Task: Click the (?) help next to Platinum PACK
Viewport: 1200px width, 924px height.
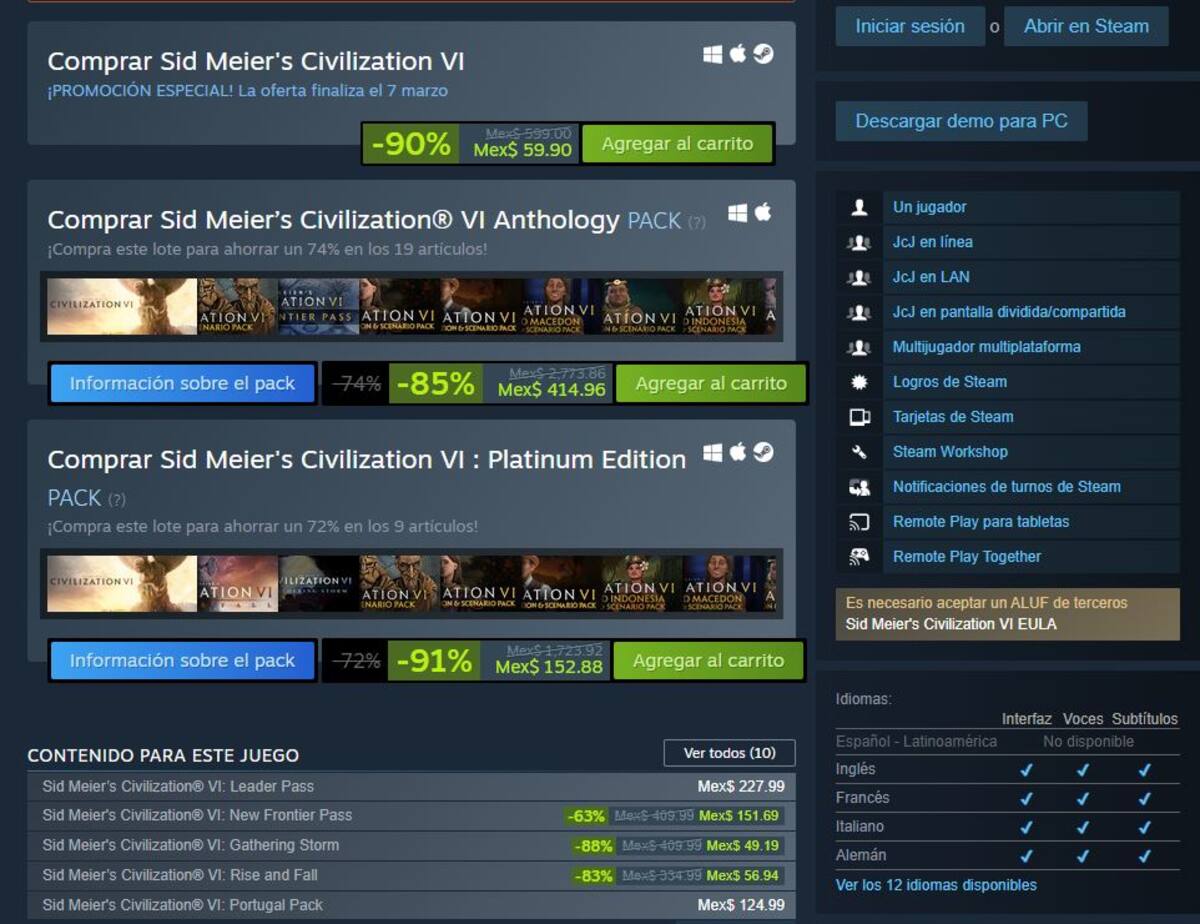Action: coord(117,499)
